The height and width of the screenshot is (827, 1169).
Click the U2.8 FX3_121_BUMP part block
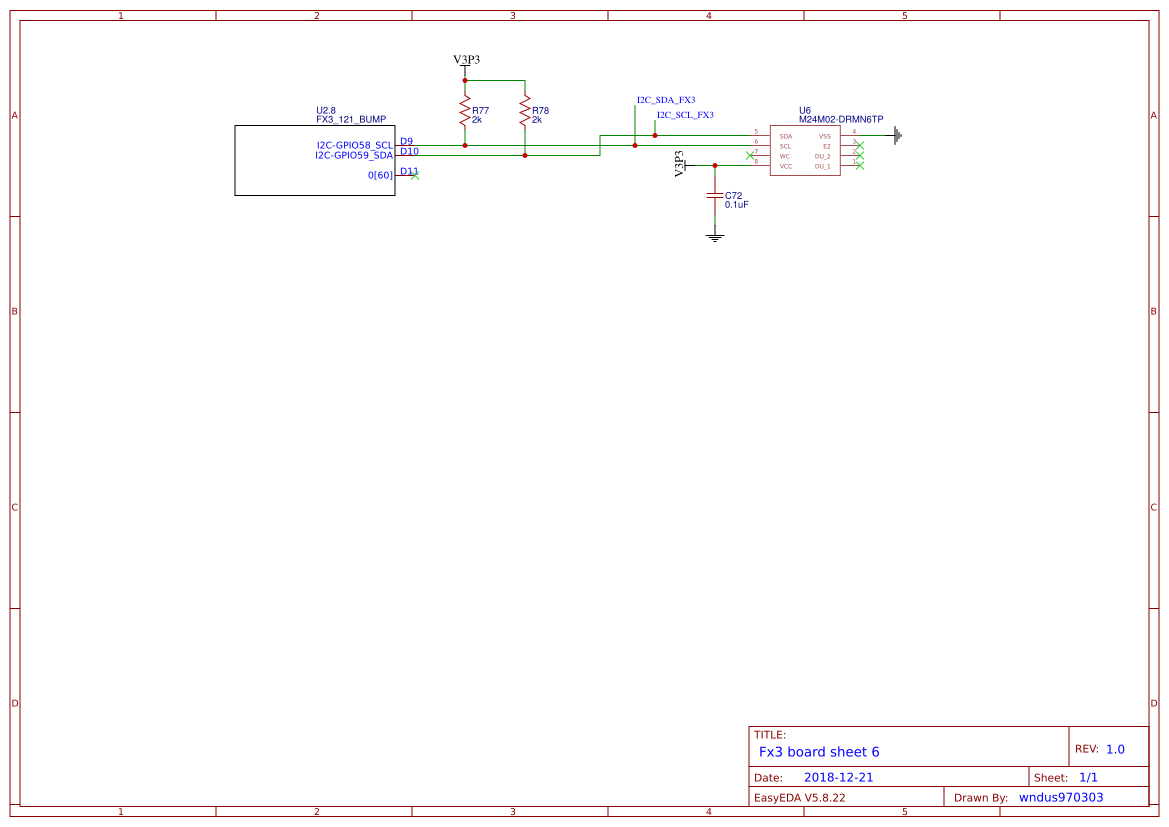point(315,160)
